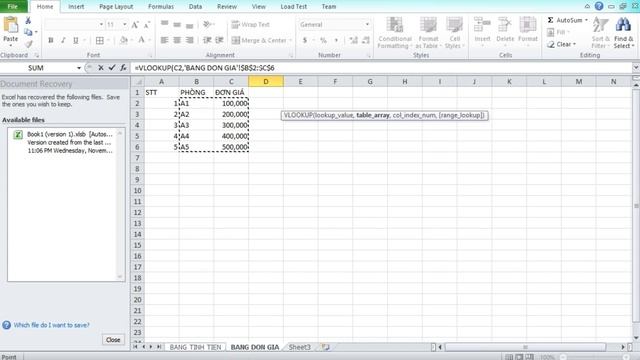Click the Cut scissors icon
The width and height of the screenshot is (640, 360).
[28, 20]
